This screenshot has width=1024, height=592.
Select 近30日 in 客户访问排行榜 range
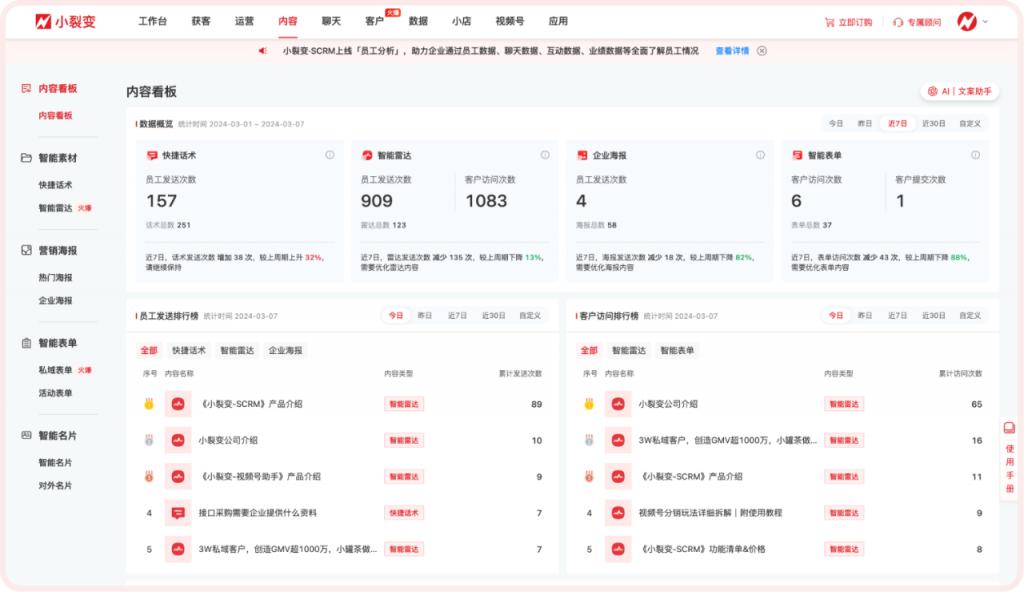click(933, 316)
